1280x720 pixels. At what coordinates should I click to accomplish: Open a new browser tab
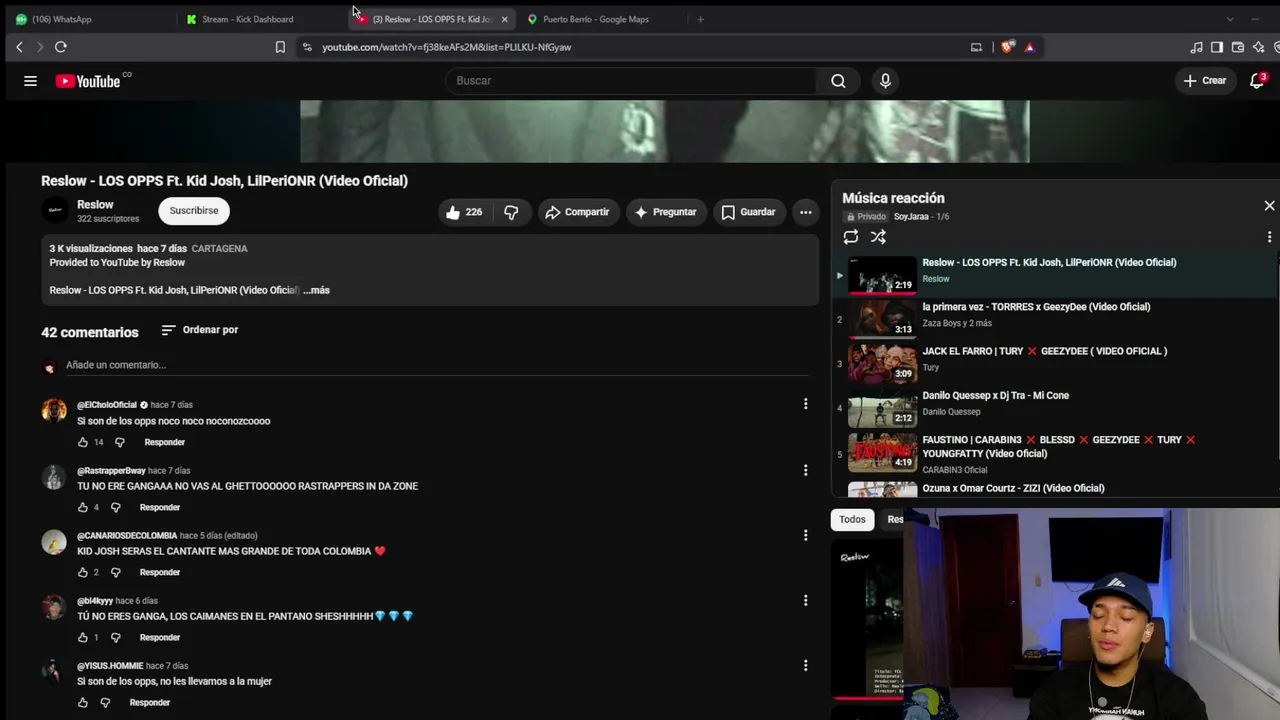(700, 19)
